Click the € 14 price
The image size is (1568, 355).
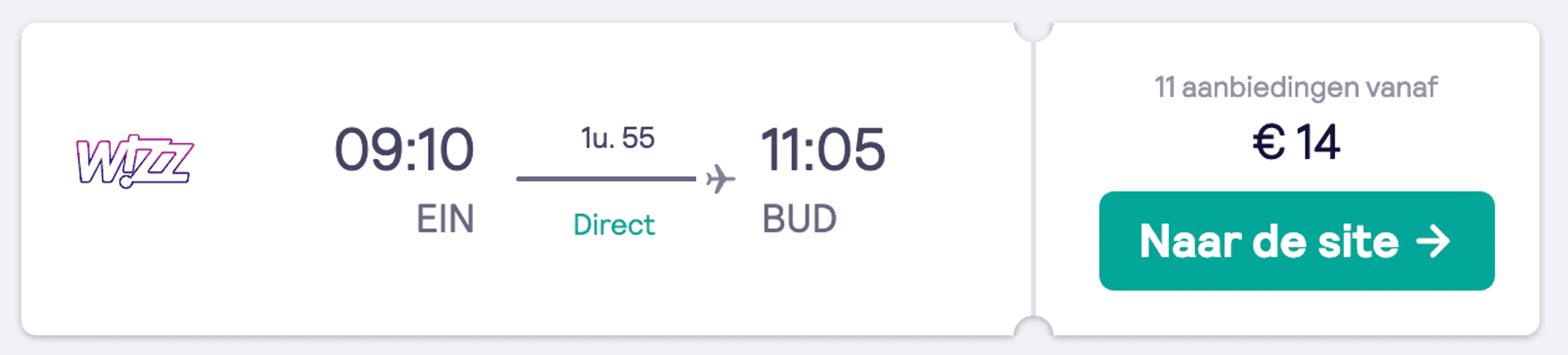[1296, 143]
